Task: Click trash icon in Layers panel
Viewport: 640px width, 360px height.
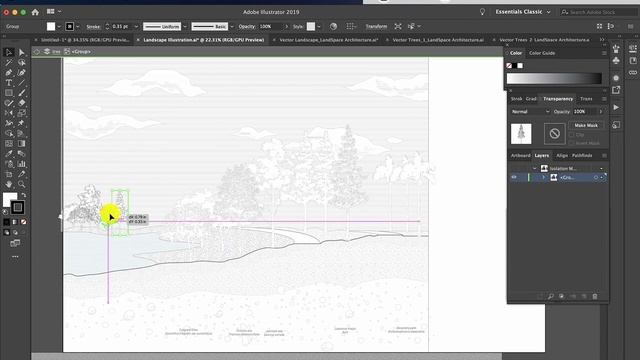Action: coord(595,296)
